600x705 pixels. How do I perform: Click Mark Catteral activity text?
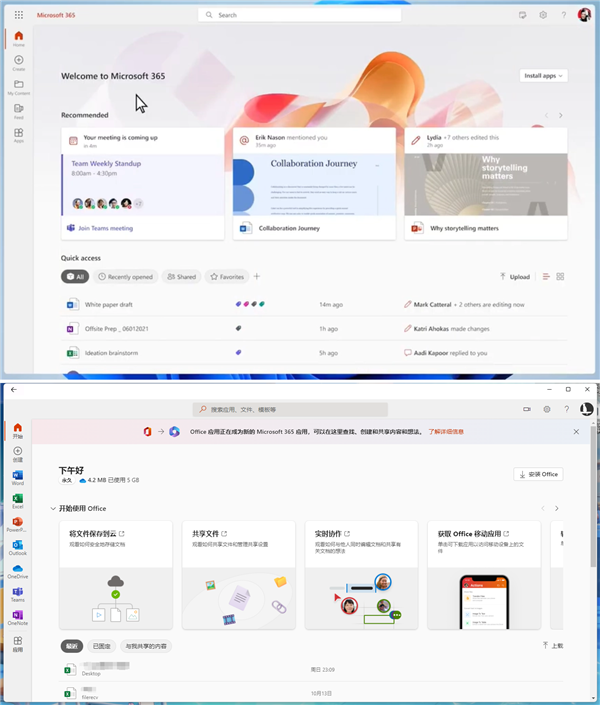[x=469, y=304]
